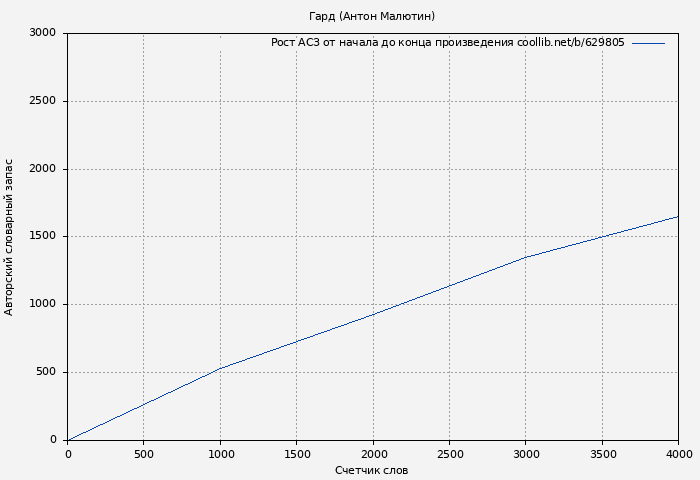This screenshot has width=700, height=480.
Task: Click the y-axis label "Авторский словарный запас"
Action: point(10,237)
